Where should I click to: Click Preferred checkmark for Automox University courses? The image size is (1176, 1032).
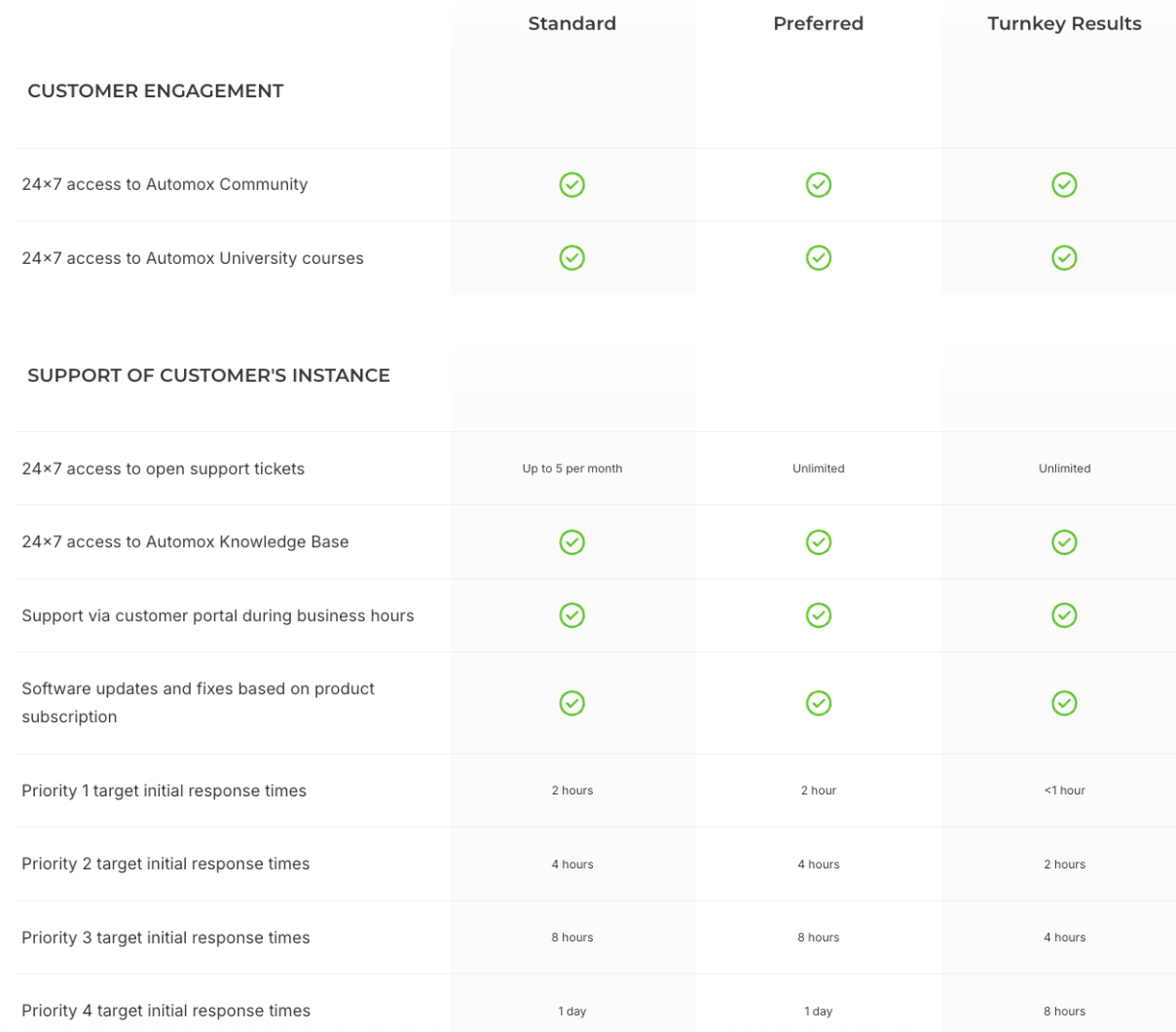819,258
